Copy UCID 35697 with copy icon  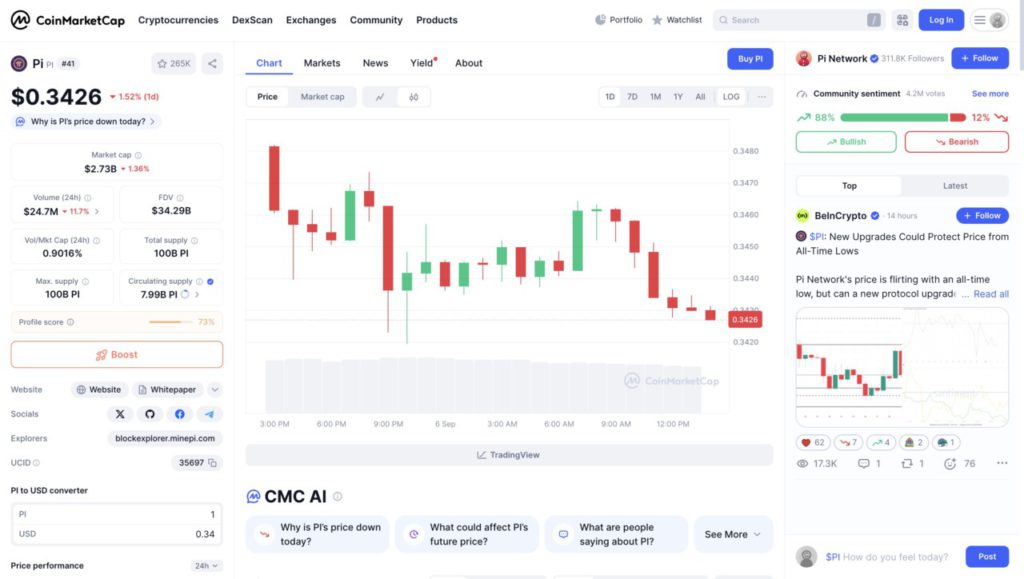[214, 463]
